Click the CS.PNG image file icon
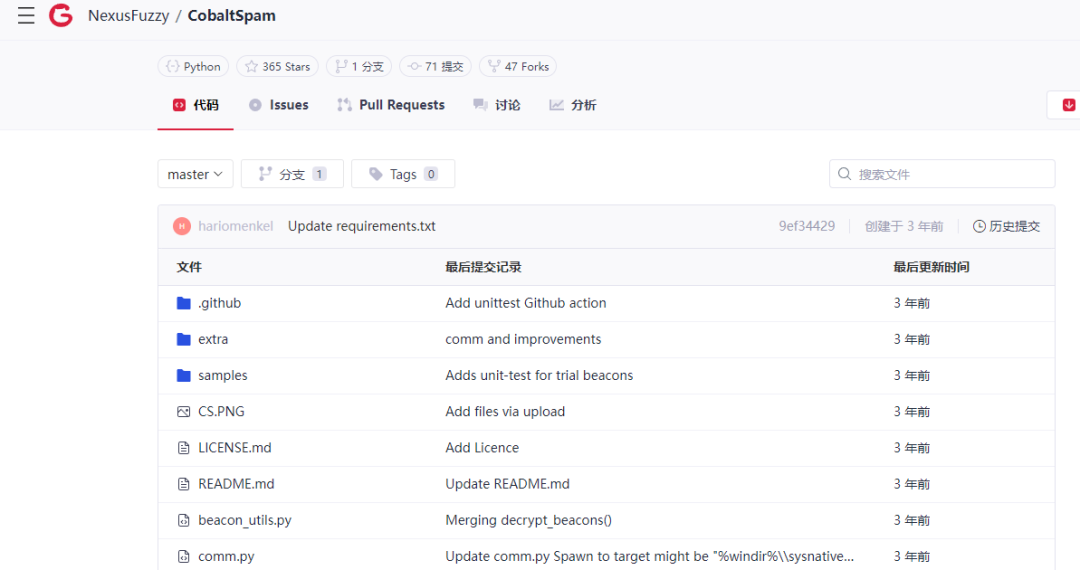1080x570 pixels. (183, 412)
